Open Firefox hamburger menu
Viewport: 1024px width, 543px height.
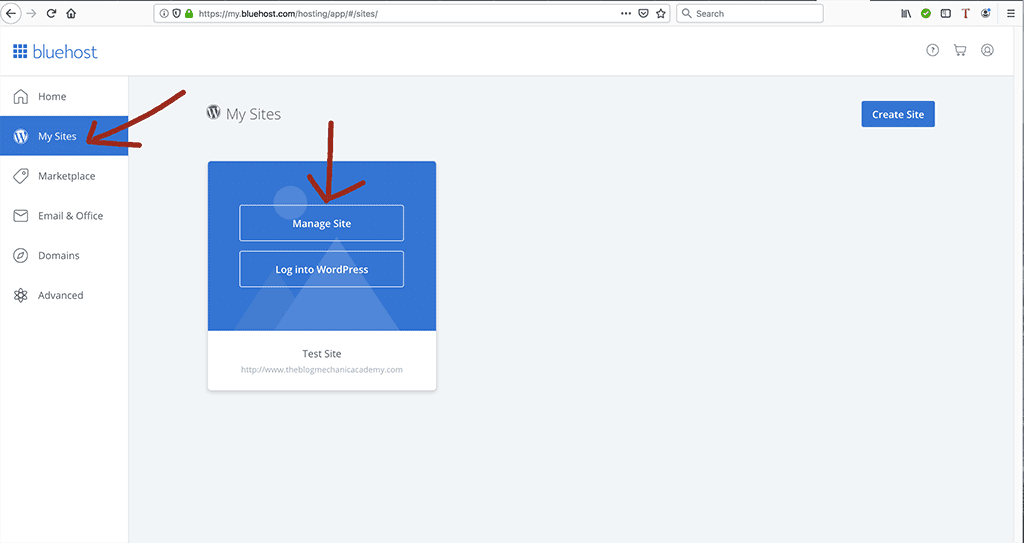(x=1012, y=14)
